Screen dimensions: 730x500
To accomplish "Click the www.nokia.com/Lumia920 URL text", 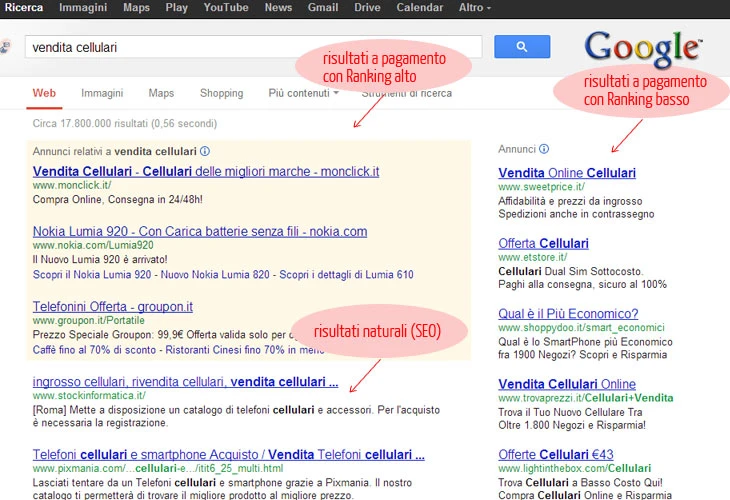I will 93,245.
